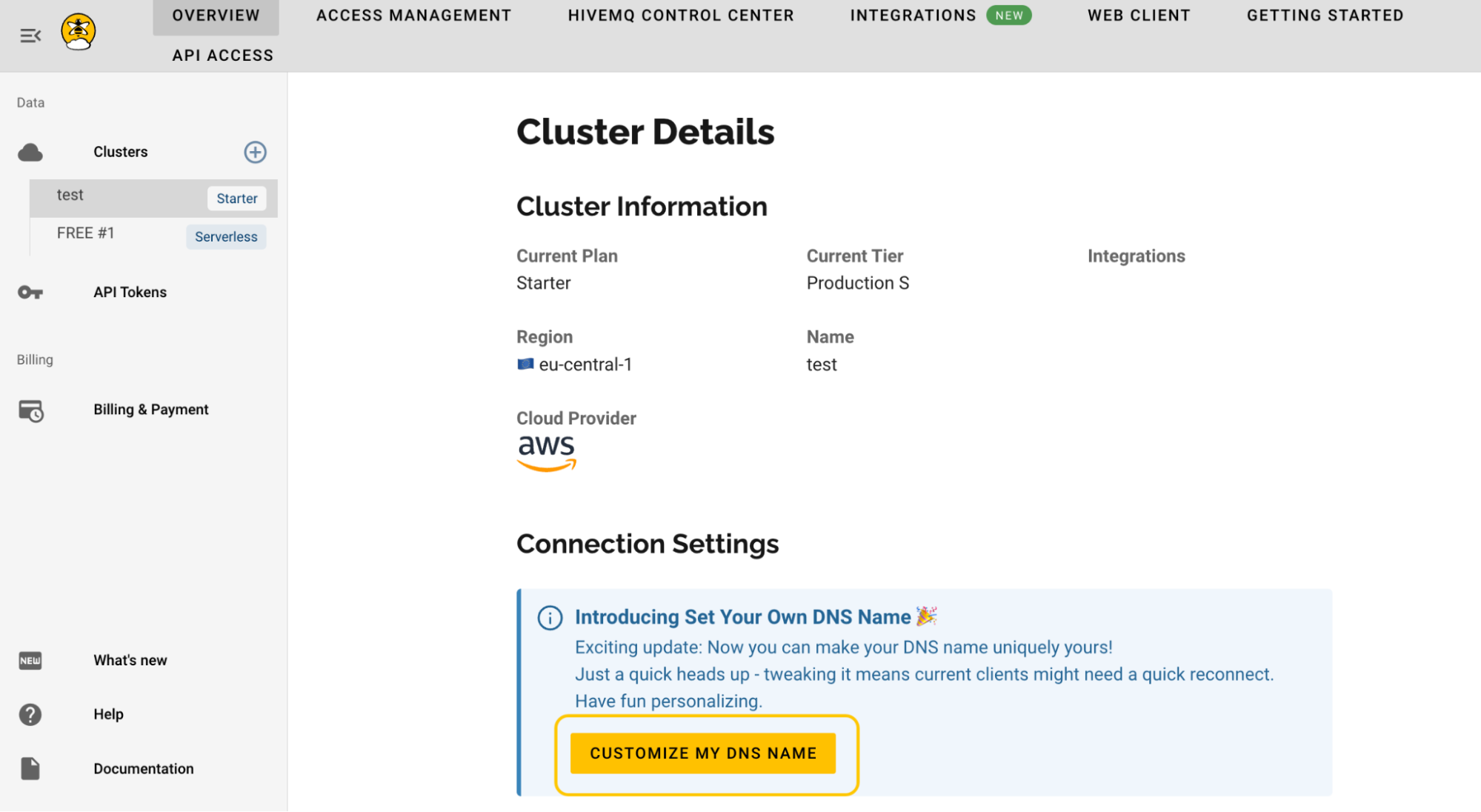Open Billing & Payment page
1481x812 pixels.
[x=150, y=410]
